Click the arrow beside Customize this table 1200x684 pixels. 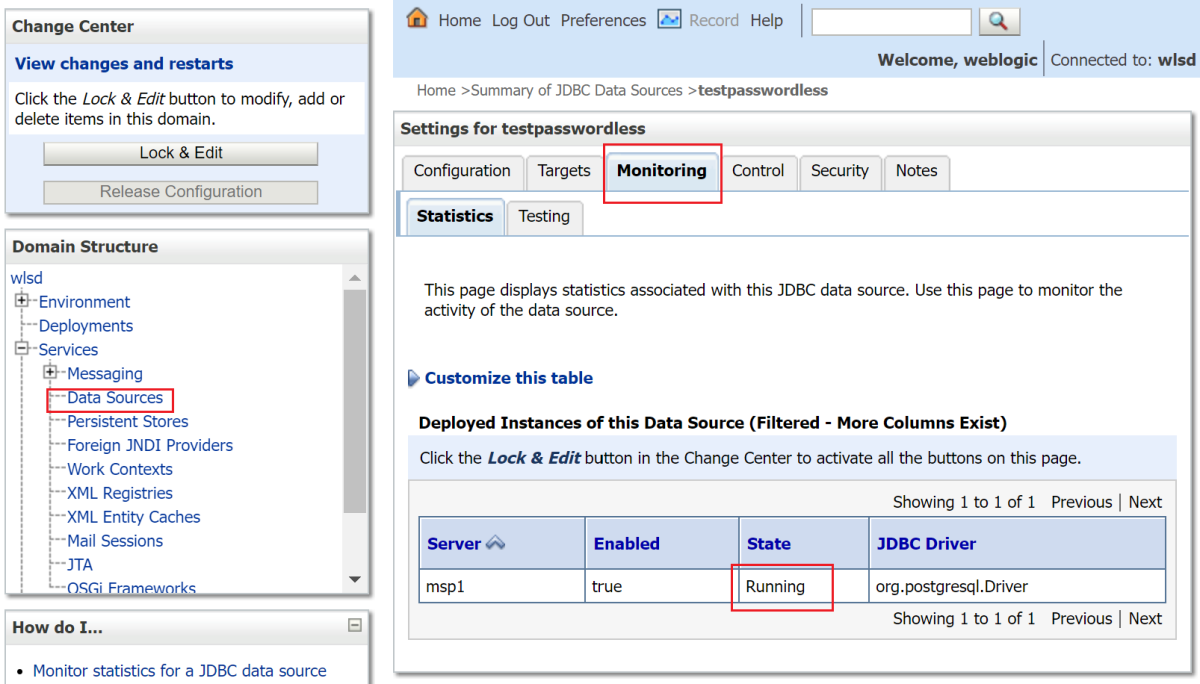[x=412, y=378]
